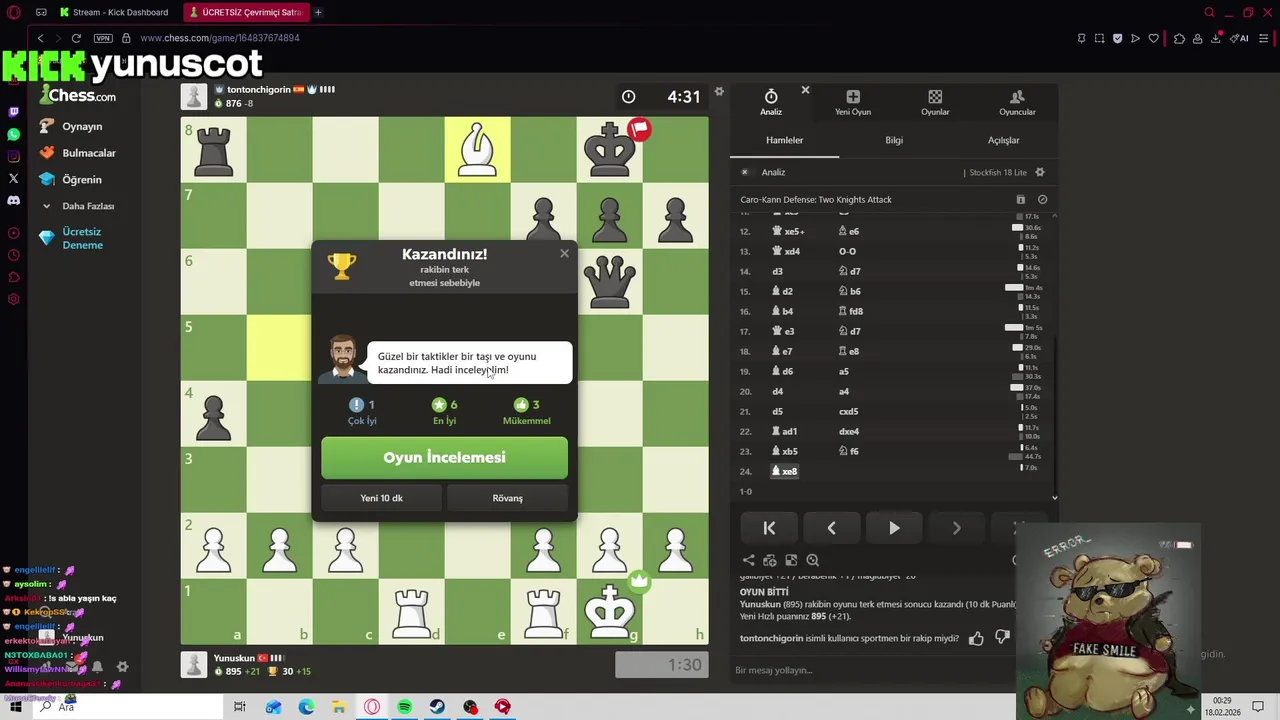Viewport: 1280px width, 720px height.
Task: Click the black queen on g6
Action: (x=609, y=281)
